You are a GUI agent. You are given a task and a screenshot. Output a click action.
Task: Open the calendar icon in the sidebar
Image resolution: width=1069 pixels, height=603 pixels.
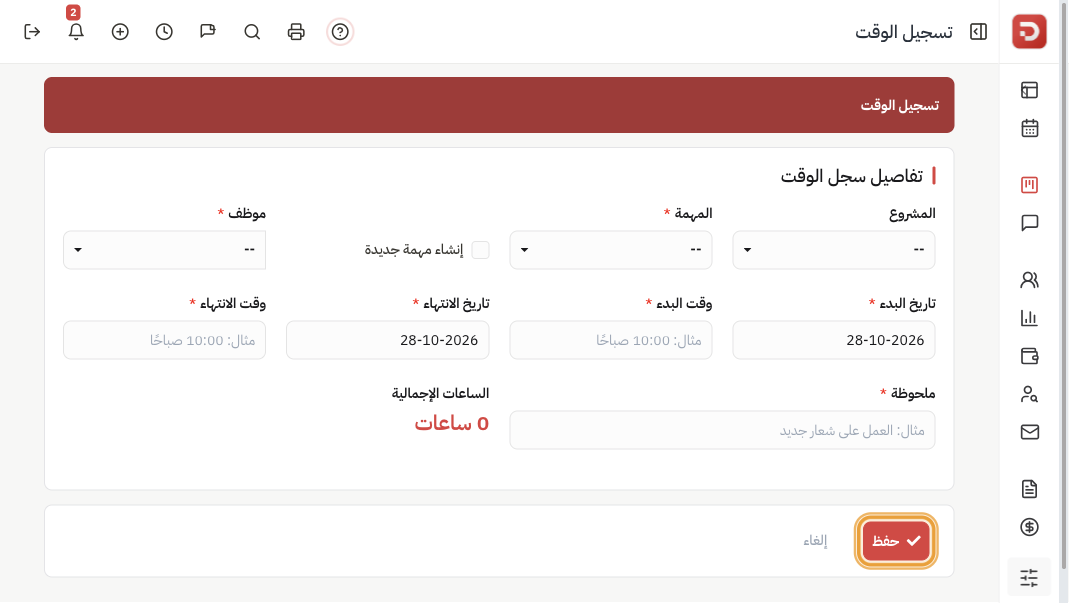1029,128
